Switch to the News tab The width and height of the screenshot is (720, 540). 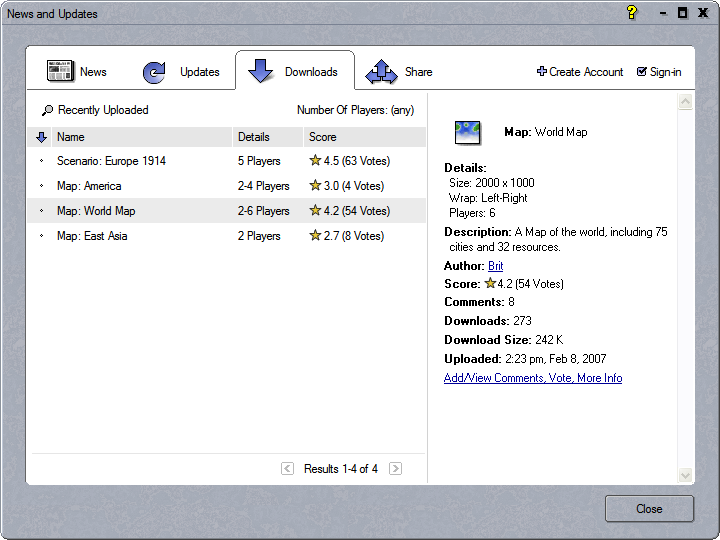(92, 72)
